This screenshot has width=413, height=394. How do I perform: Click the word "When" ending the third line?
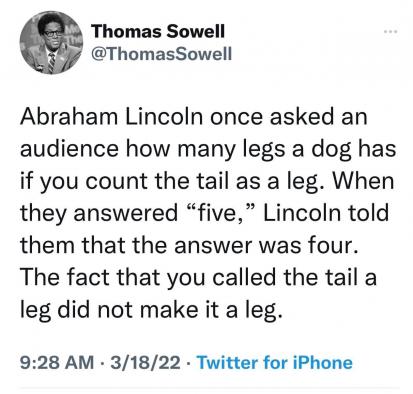point(363,181)
